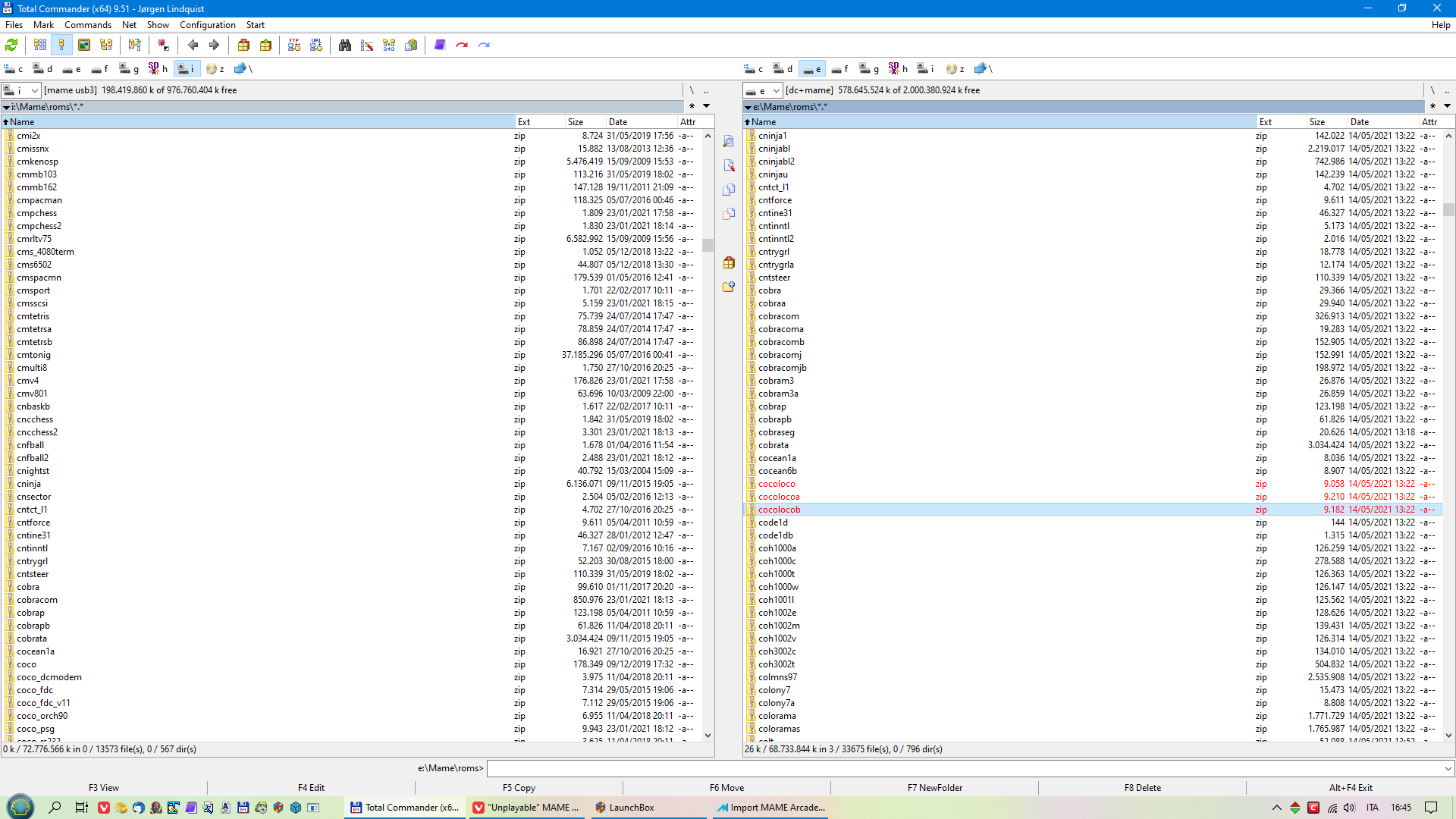Click the F8 Delete button
Viewport: 1456px width, 819px height.
click(1142, 788)
